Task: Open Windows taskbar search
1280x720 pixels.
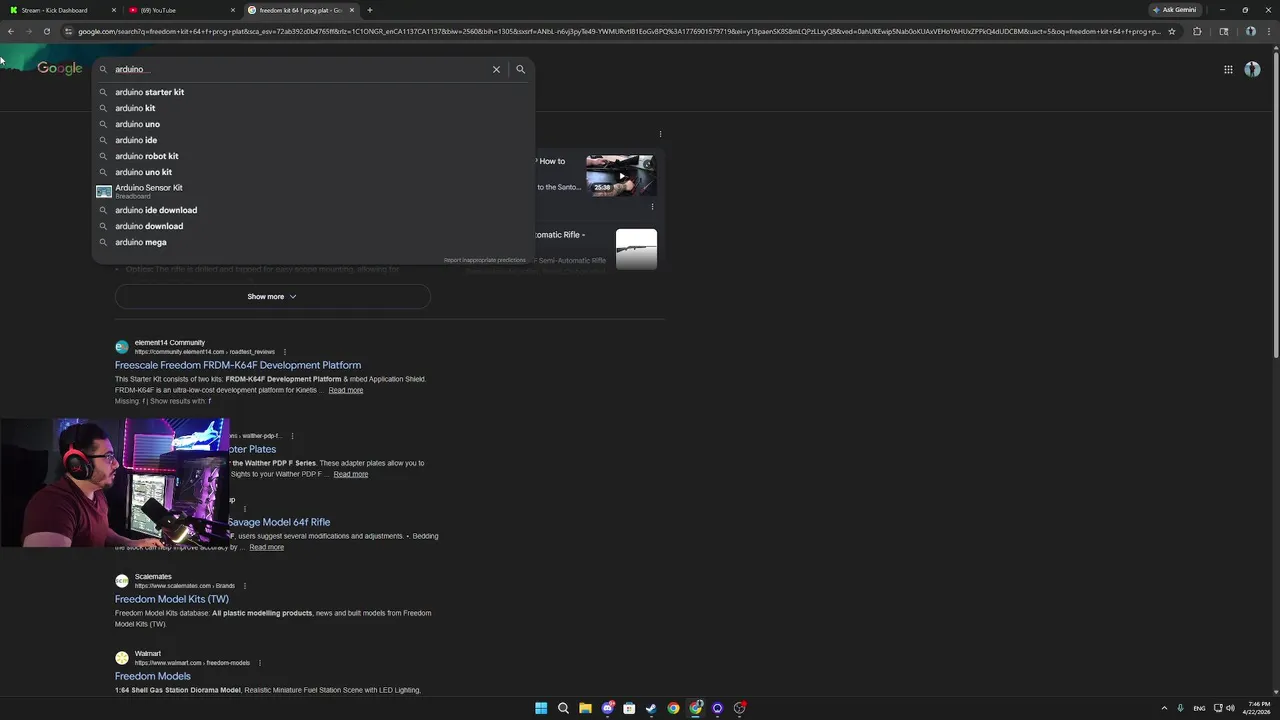Action: pos(563,708)
